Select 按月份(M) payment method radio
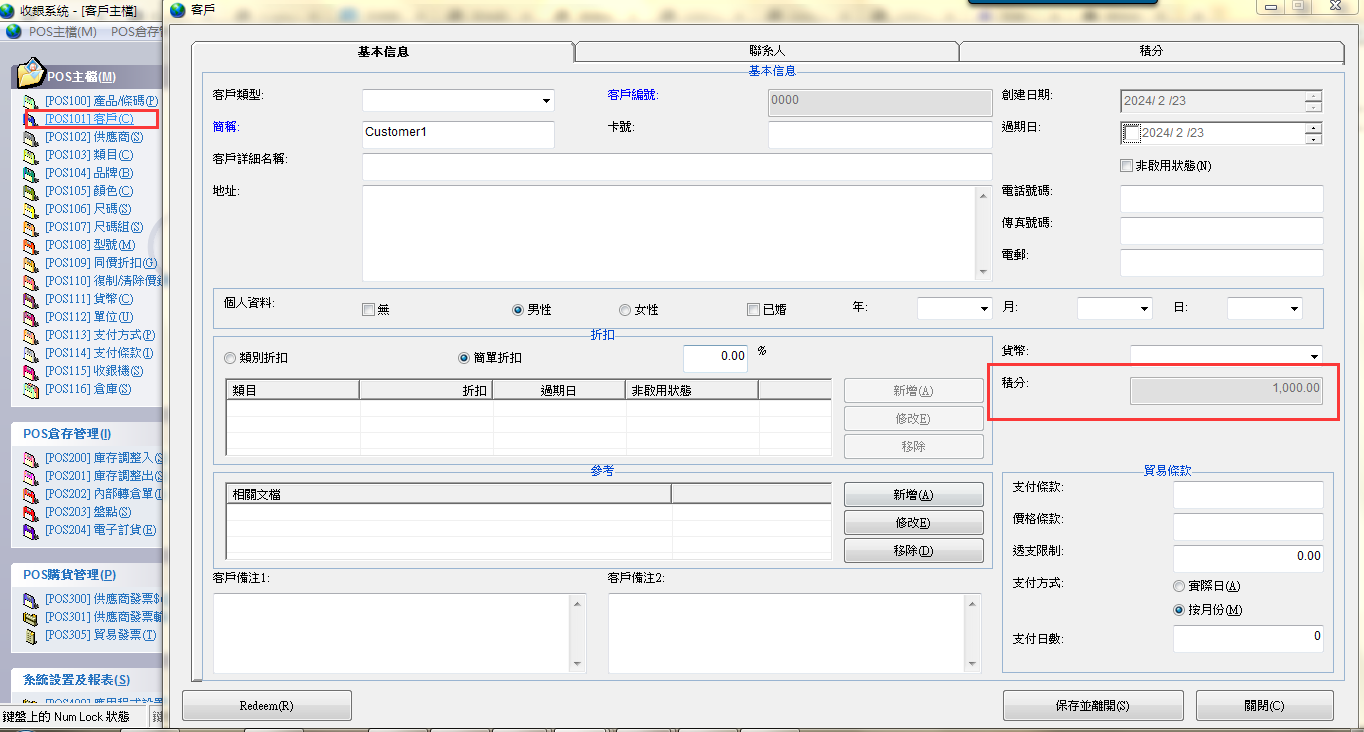Viewport: 1364px width, 732px height. click(x=1180, y=610)
